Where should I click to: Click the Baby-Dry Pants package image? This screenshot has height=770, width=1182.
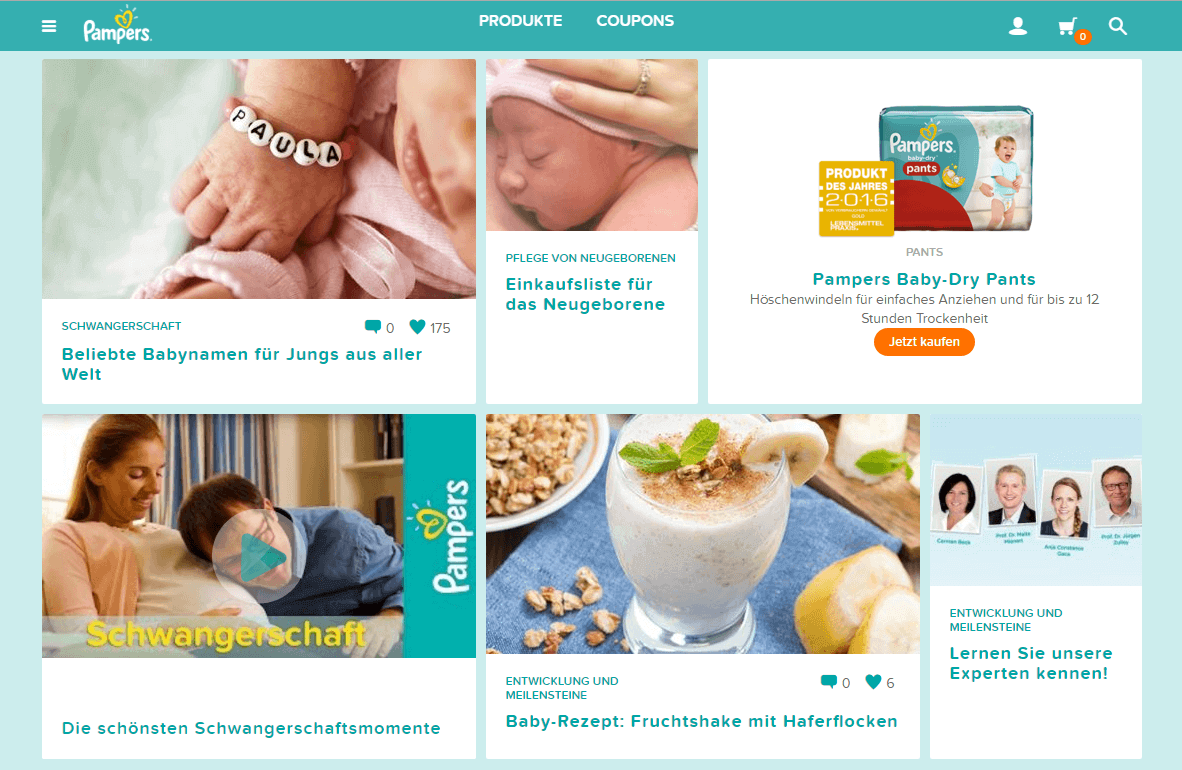coord(926,171)
